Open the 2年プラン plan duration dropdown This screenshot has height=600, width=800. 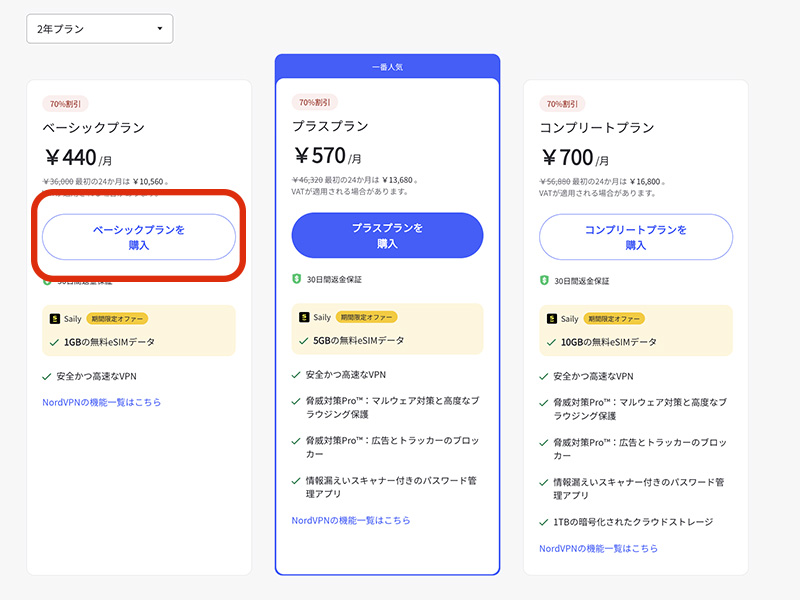tap(99, 29)
